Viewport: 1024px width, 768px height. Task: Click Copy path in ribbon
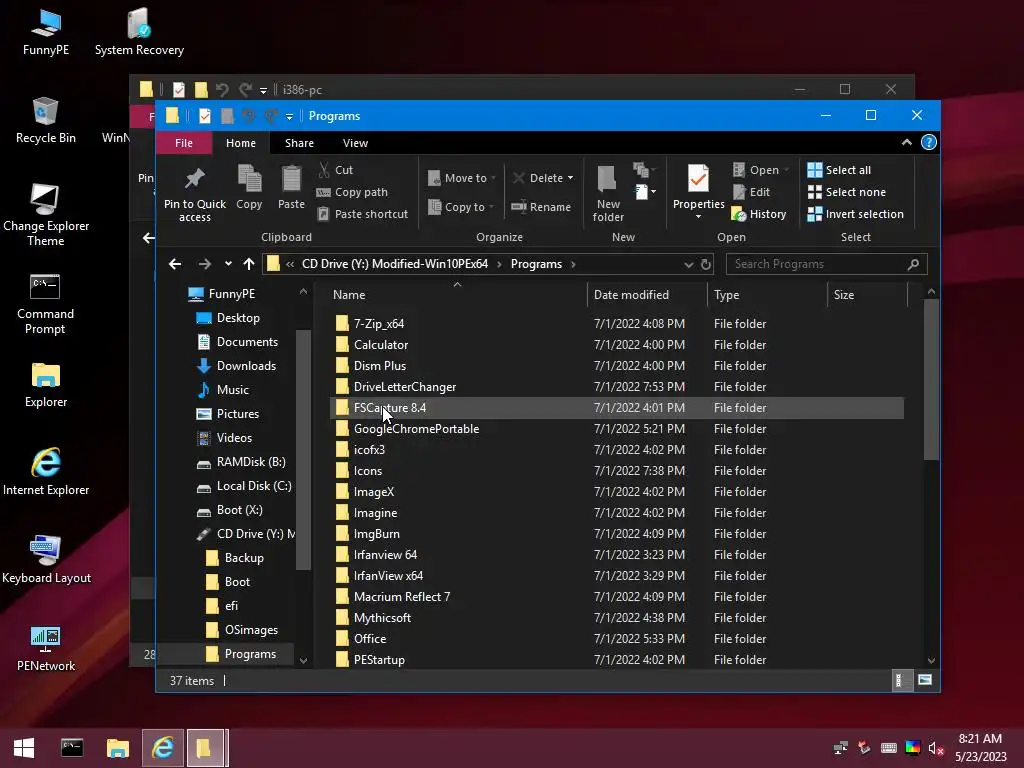pyautogui.click(x=352, y=192)
